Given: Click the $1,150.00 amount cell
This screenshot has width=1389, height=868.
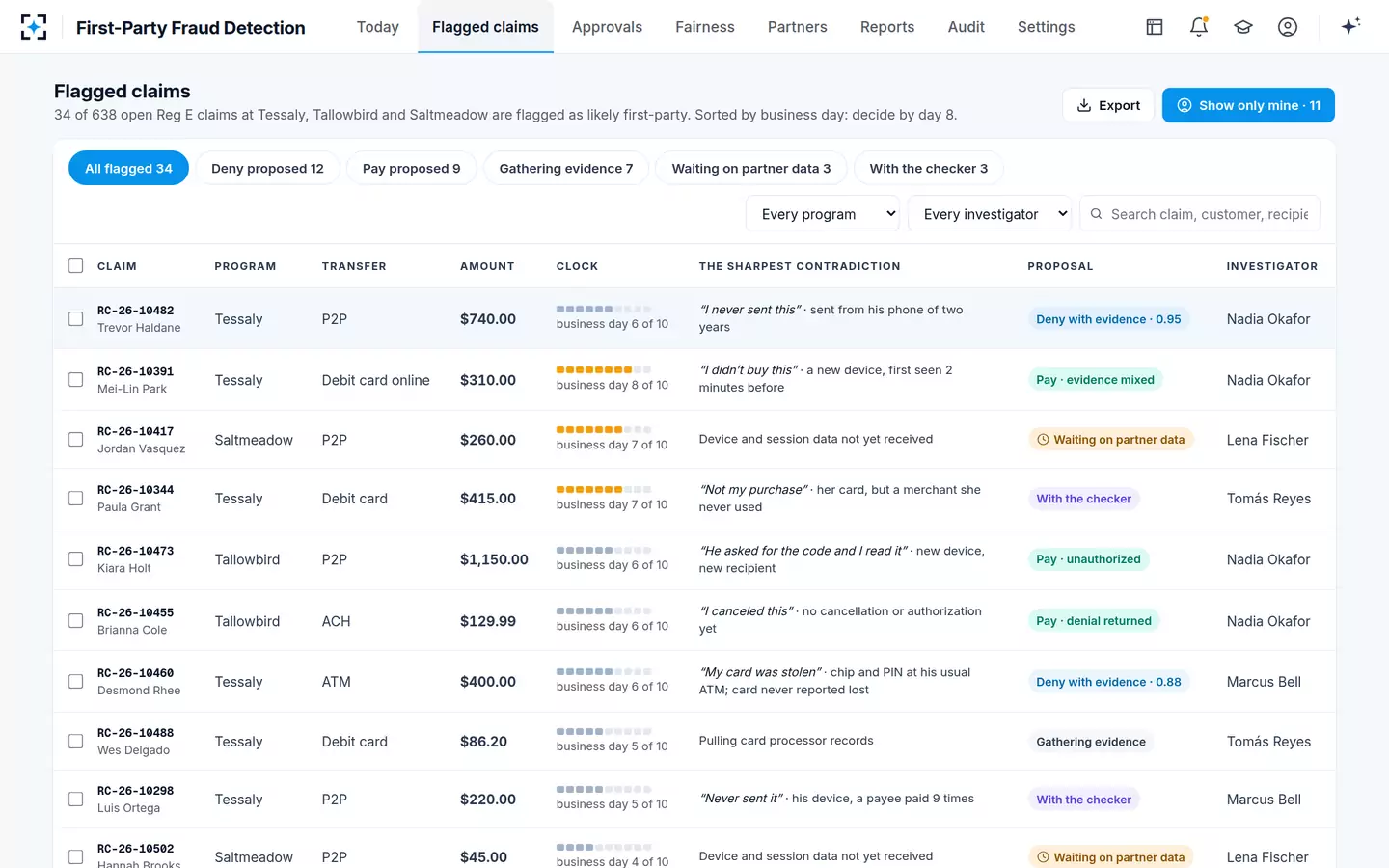Looking at the screenshot, I should point(494,559).
